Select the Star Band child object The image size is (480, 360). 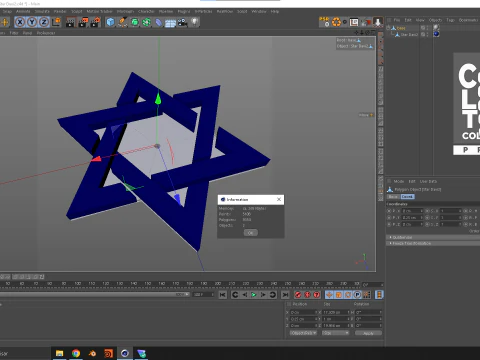[x=409, y=34]
